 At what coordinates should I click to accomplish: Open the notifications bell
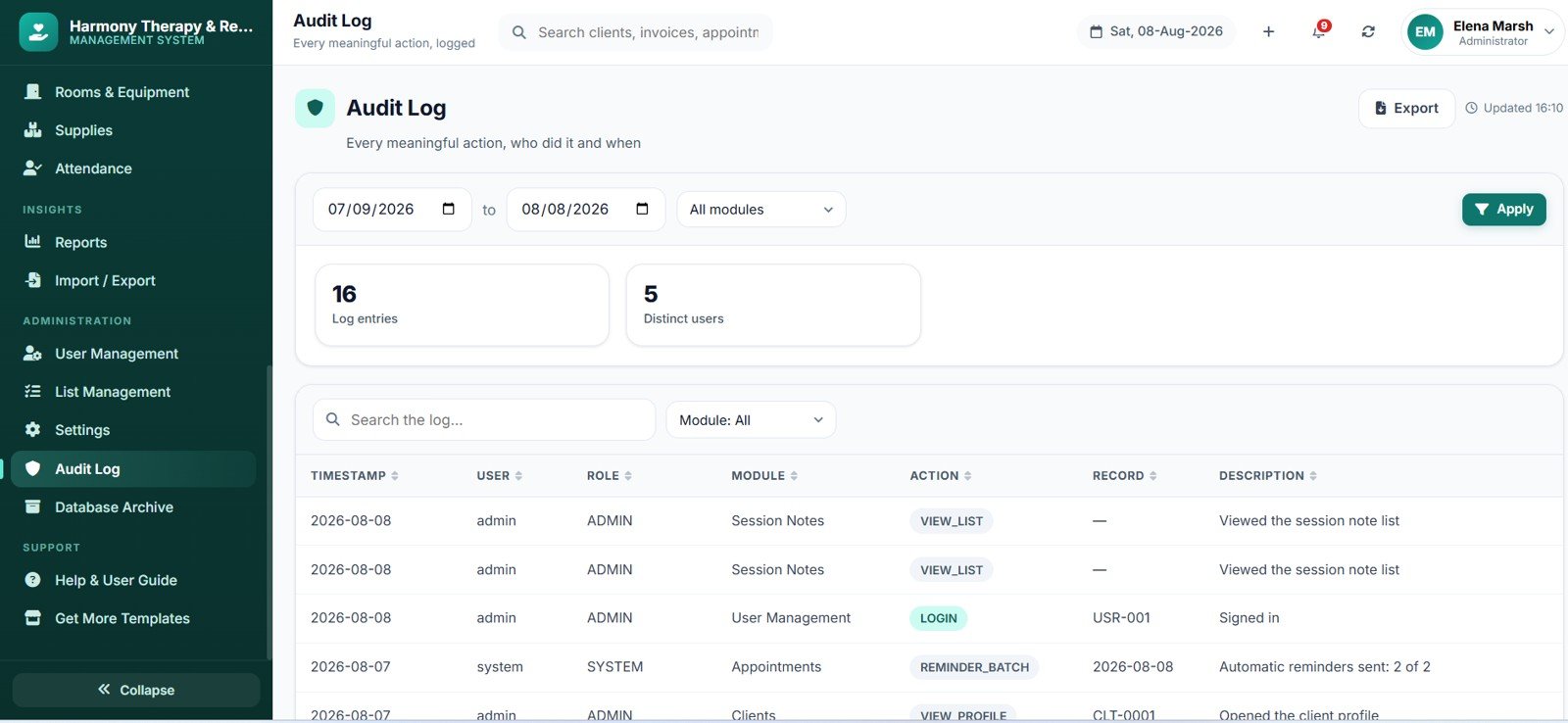[x=1319, y=31]
